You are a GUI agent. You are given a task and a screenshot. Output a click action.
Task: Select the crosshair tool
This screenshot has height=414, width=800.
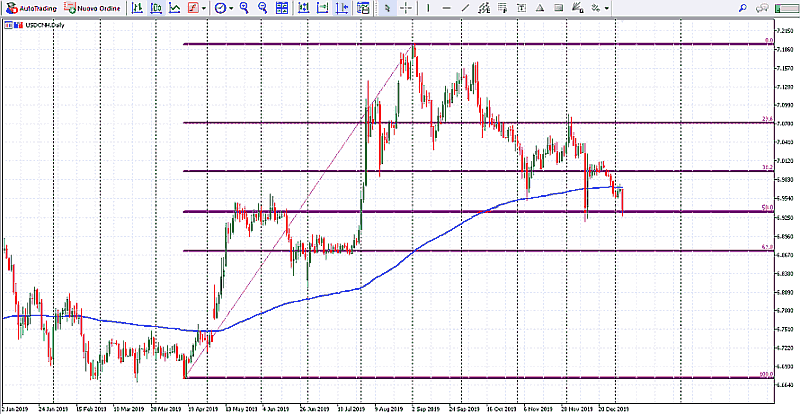click(x=407, y=8)
